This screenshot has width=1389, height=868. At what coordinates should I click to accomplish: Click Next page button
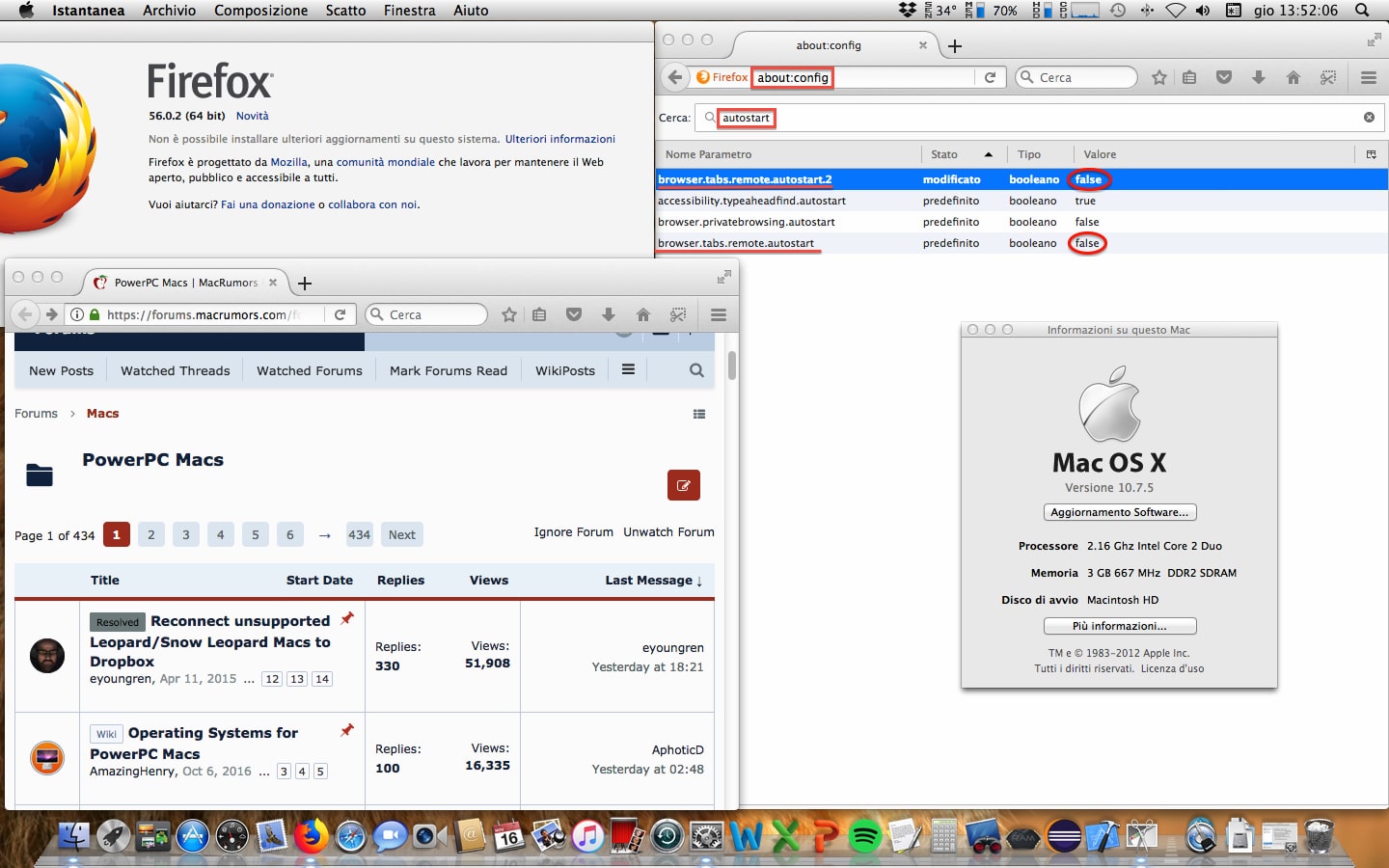(402, 534)
